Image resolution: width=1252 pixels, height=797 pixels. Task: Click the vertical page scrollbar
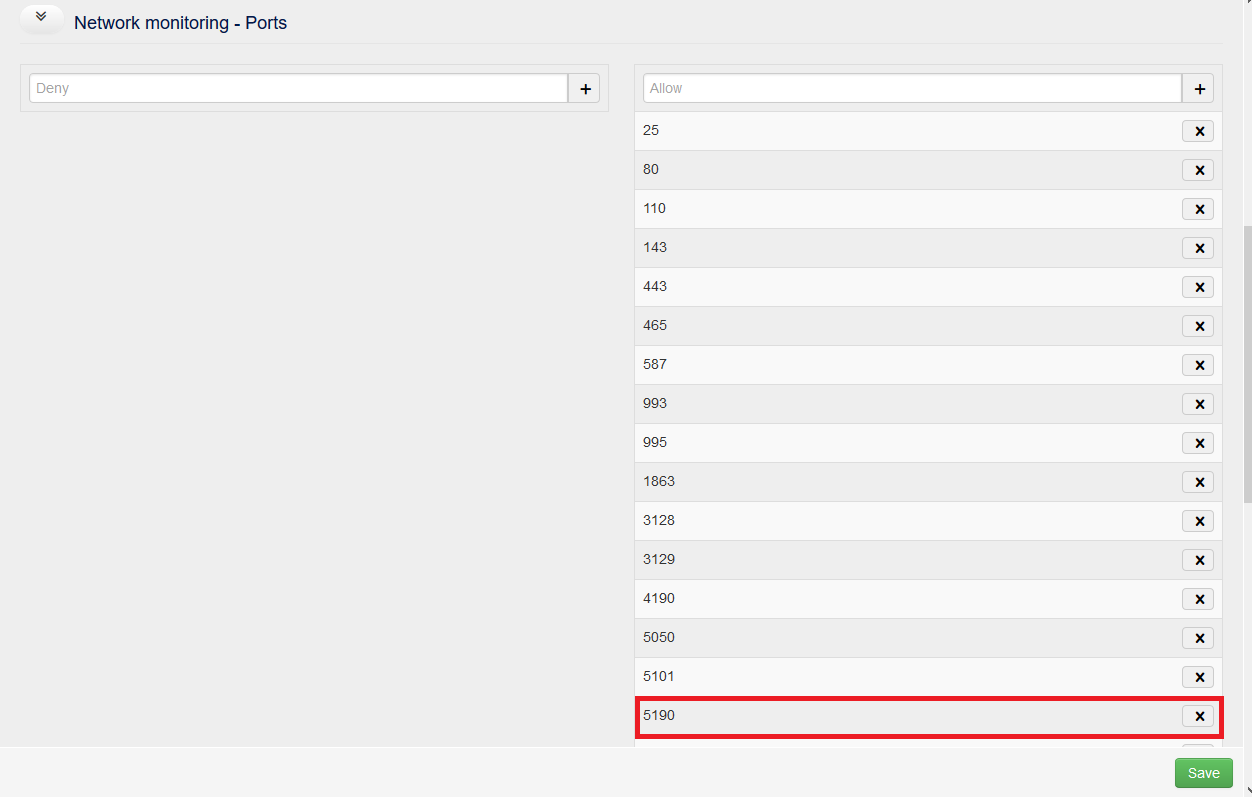1246,360
